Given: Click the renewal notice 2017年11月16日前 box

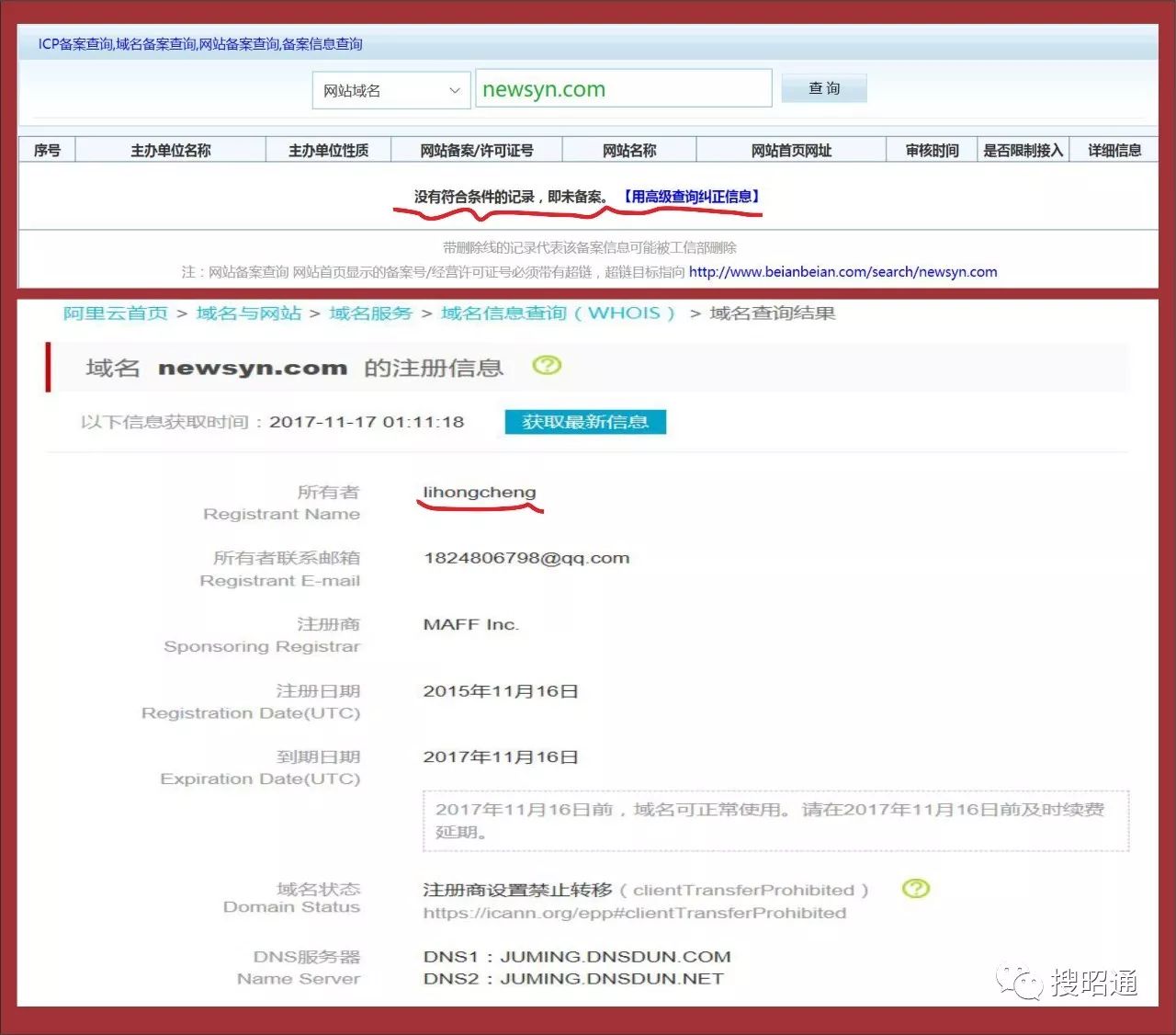Looking at the screenshot, I should coord(775,820).
